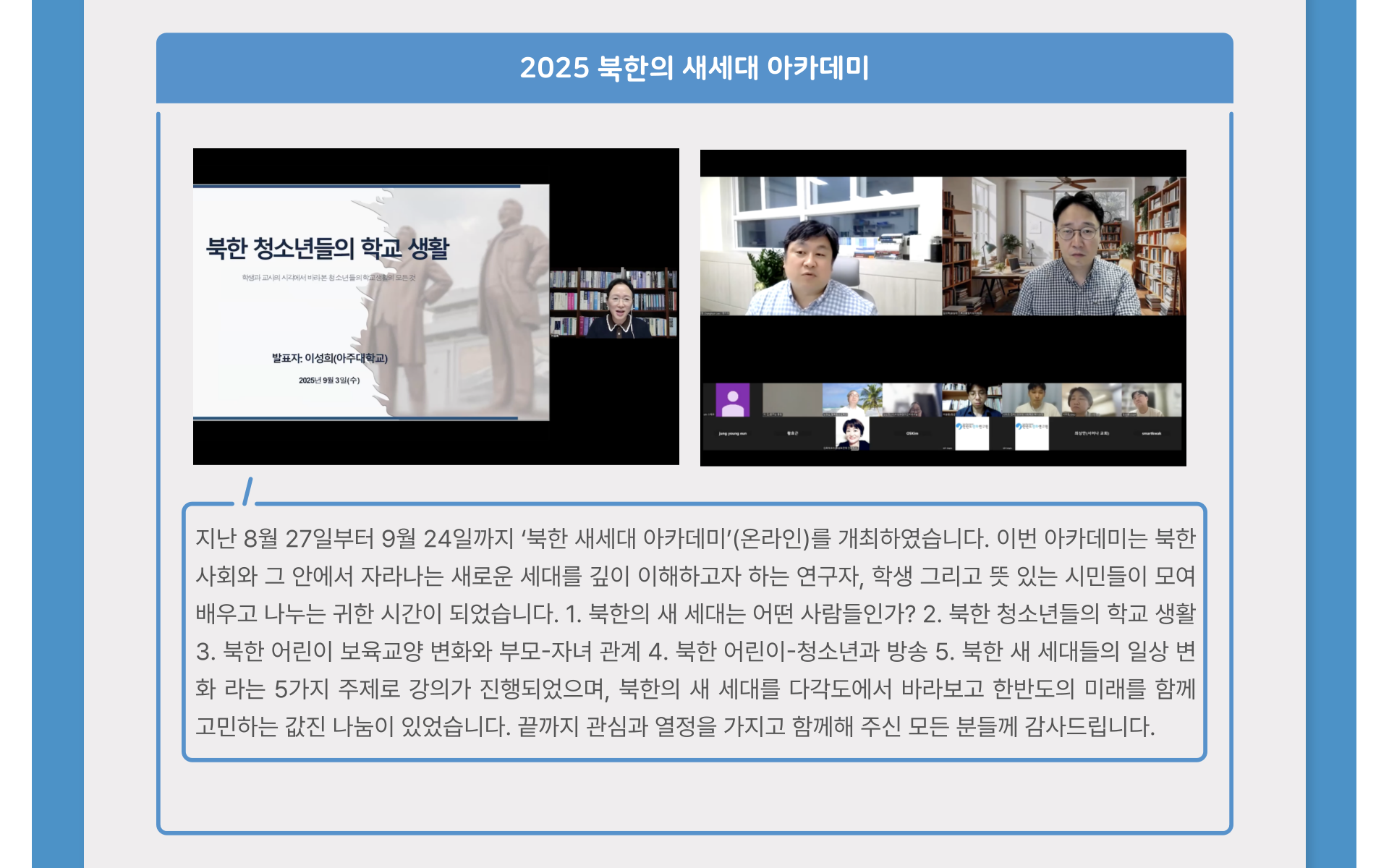The width and height of the screenshot is (1389, 868).
Task: Click first white institute logo tile in bottom row
Action: point(972,433)
